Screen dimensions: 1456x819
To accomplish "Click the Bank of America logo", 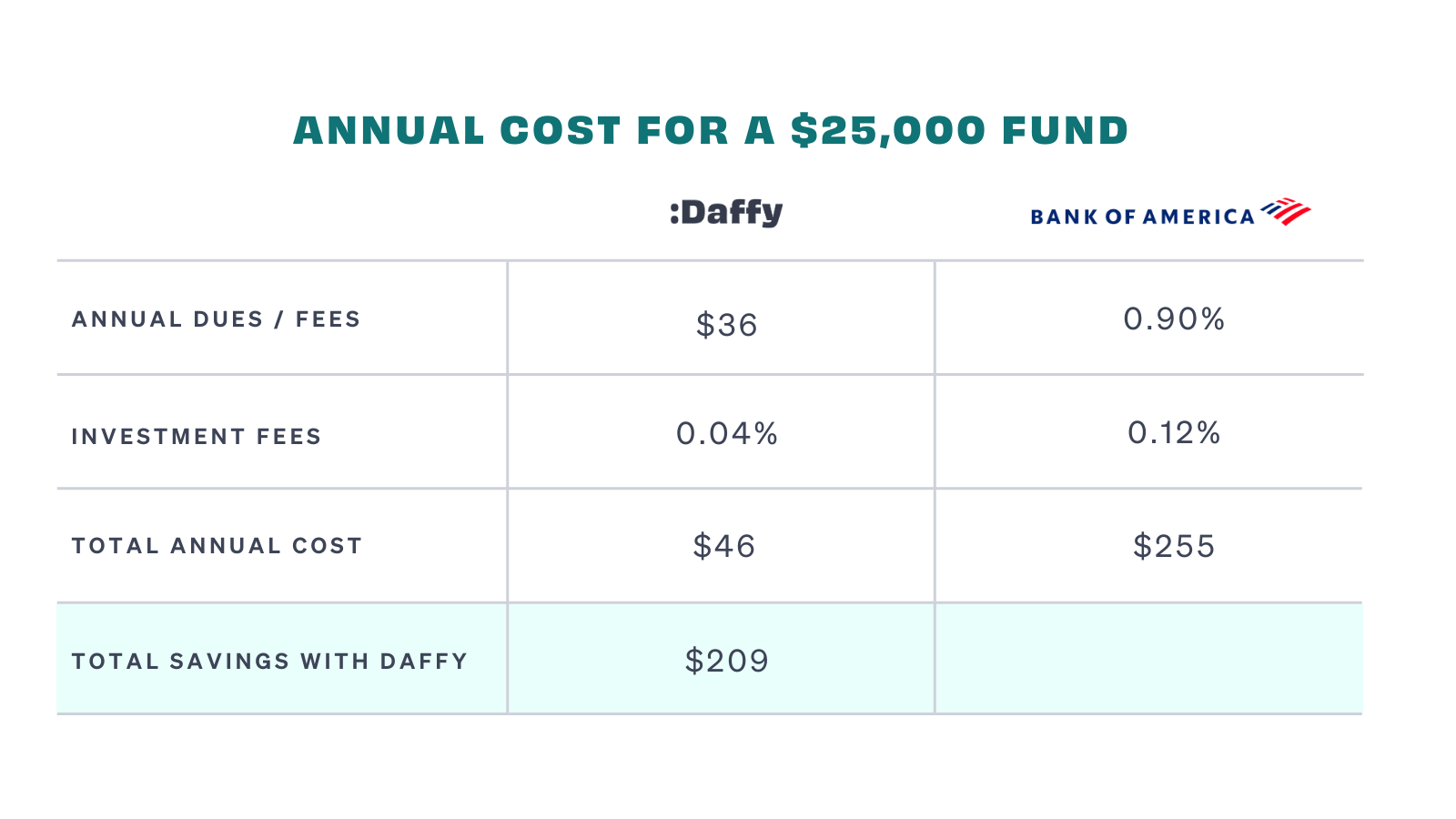I will [x=1170, y=213].
